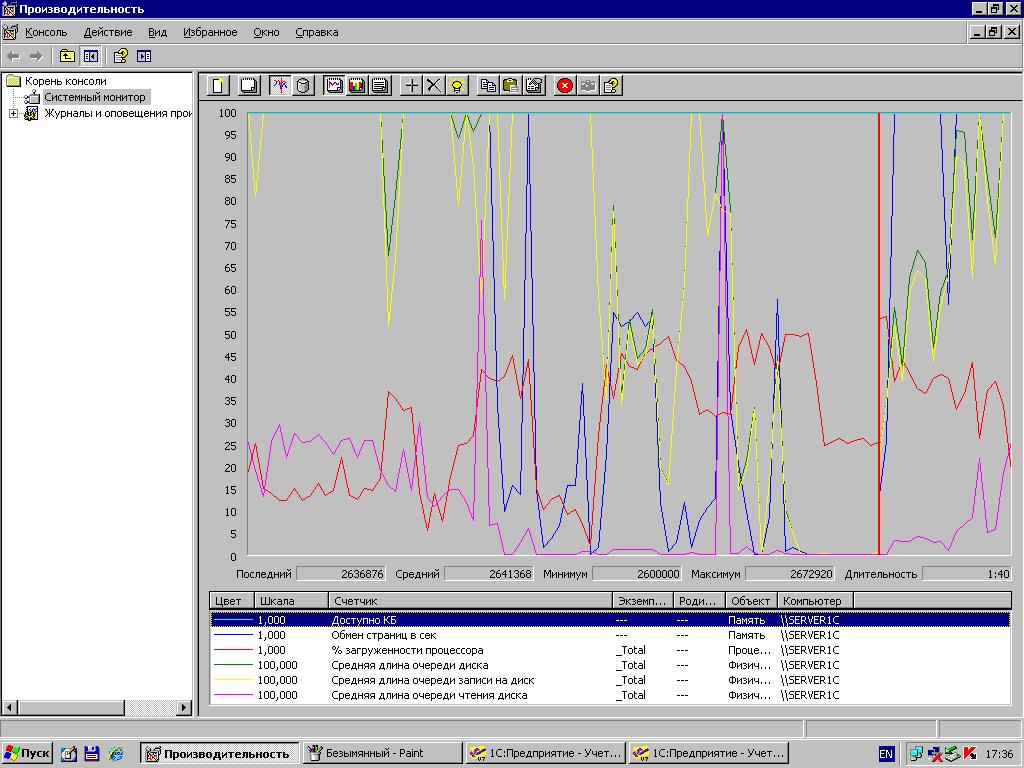
Task: Switch to the View Histogram mode
Action: click(x=357, y=86)
